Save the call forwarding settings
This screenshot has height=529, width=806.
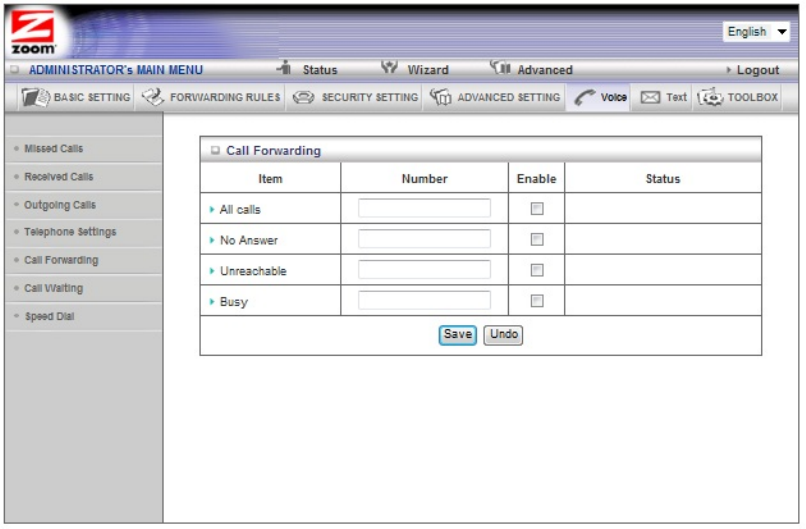457,335
